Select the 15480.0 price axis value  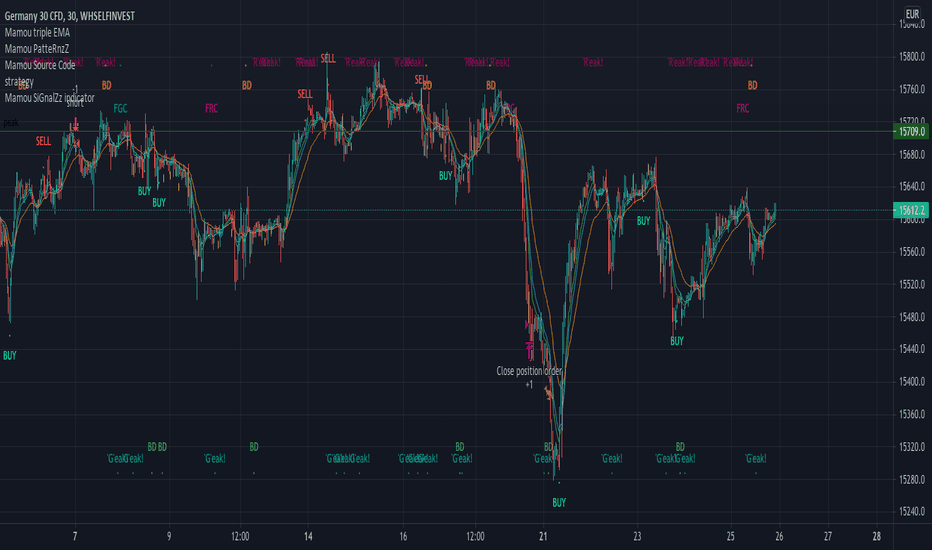click(x=912, y=316)
